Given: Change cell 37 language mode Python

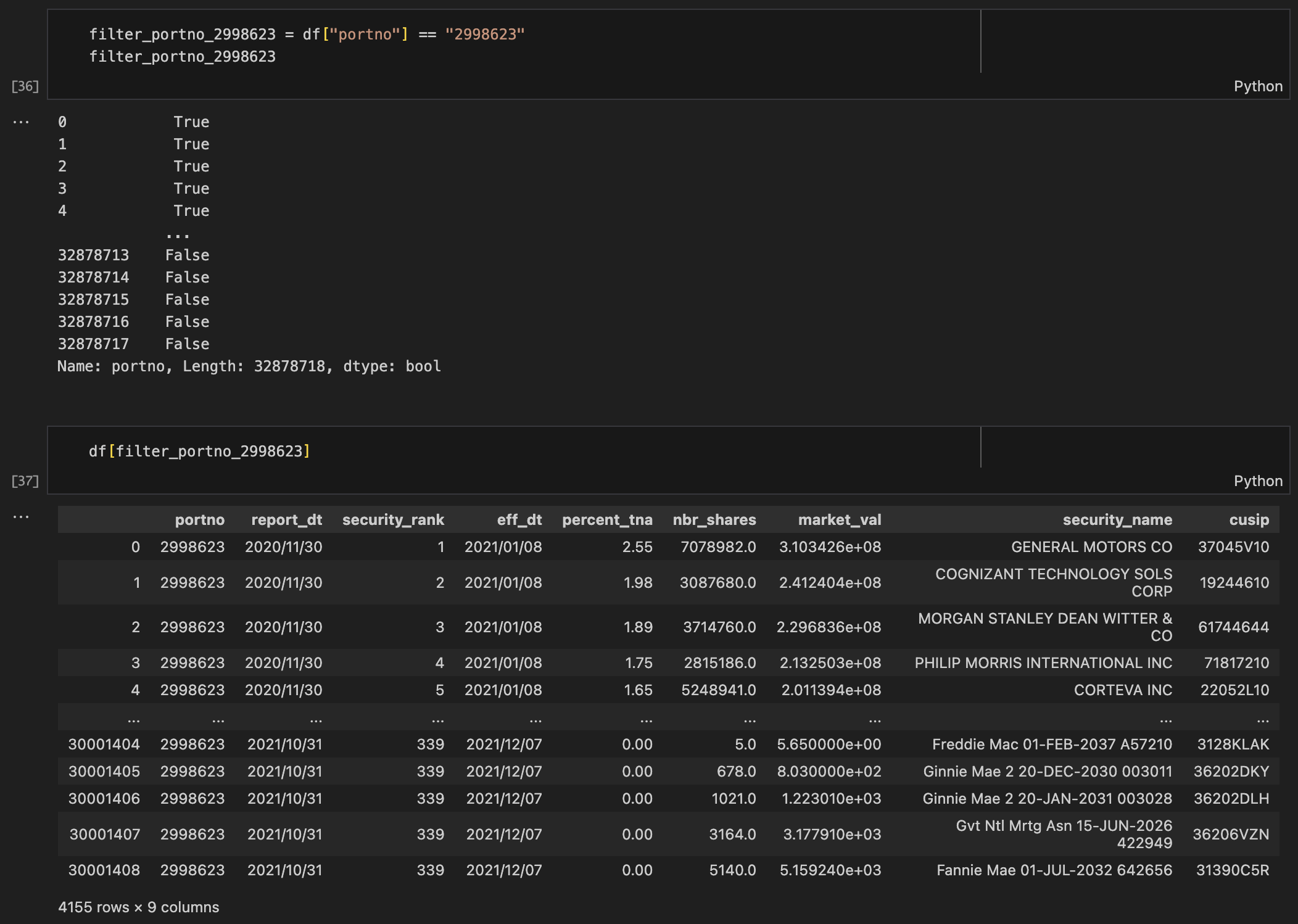Looking at the screenshot, I should click(1258, 481).
